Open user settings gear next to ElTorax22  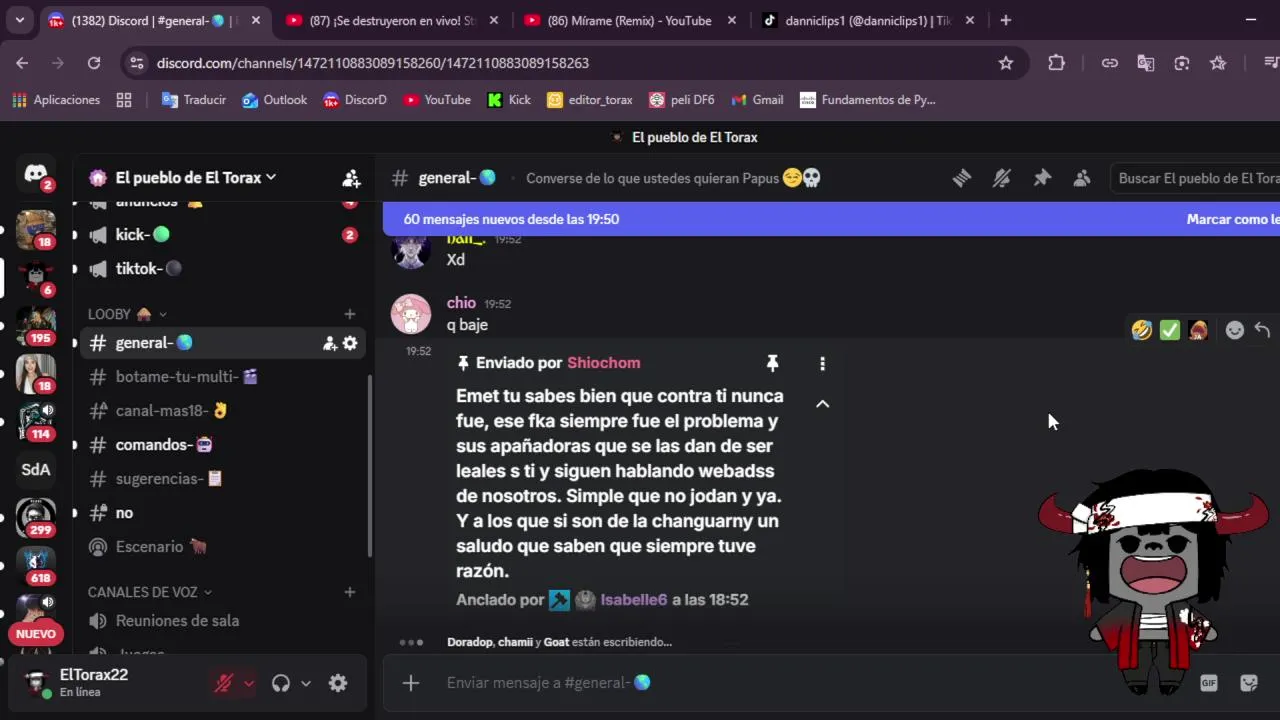[x=338, y=683]
